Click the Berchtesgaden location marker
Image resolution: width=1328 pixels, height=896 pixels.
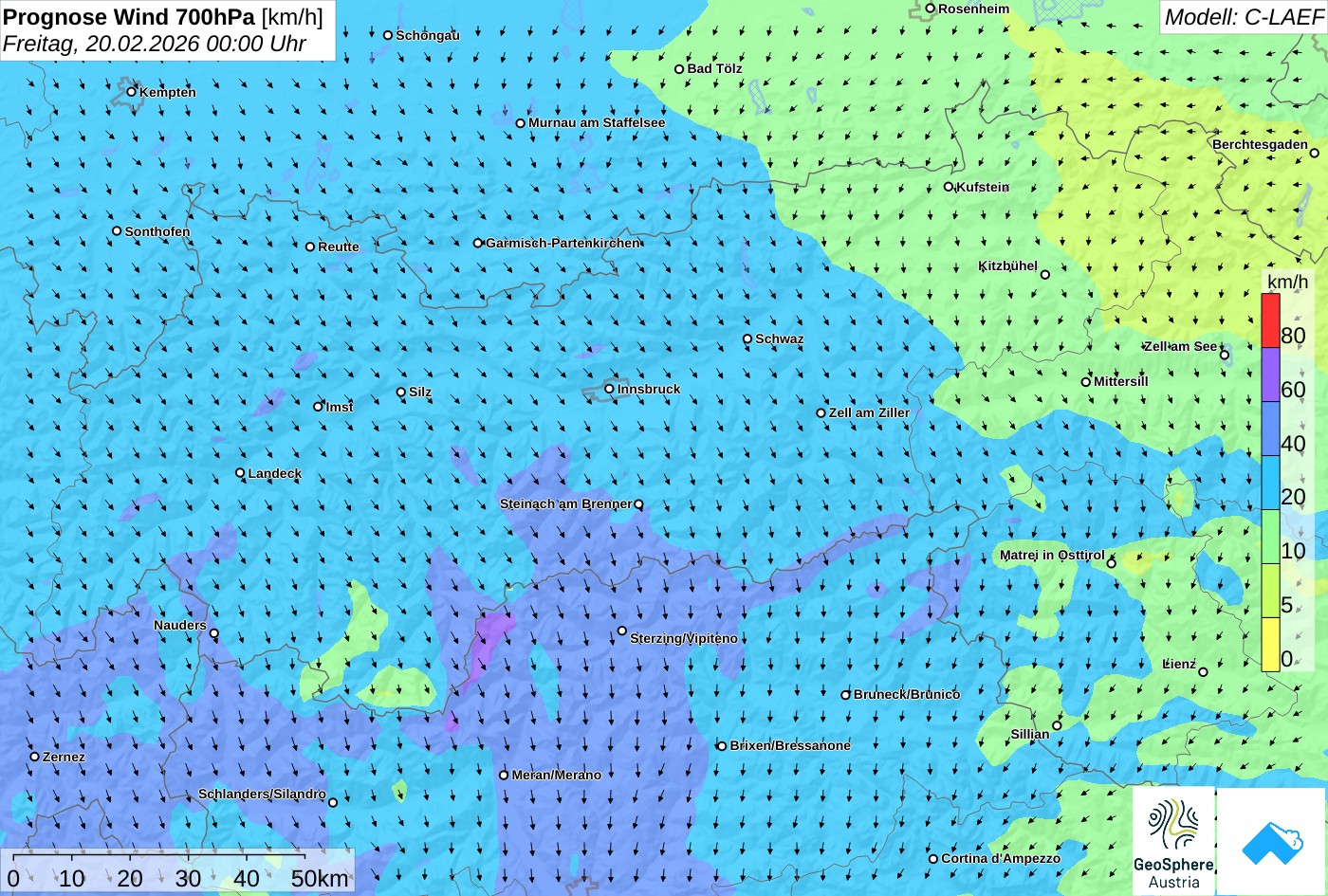tap(1315, 153)
